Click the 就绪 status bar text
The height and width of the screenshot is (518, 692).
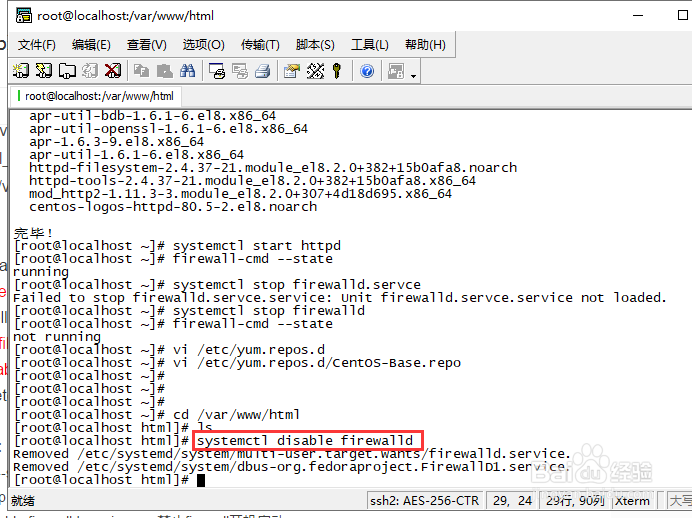coord(23,501)
